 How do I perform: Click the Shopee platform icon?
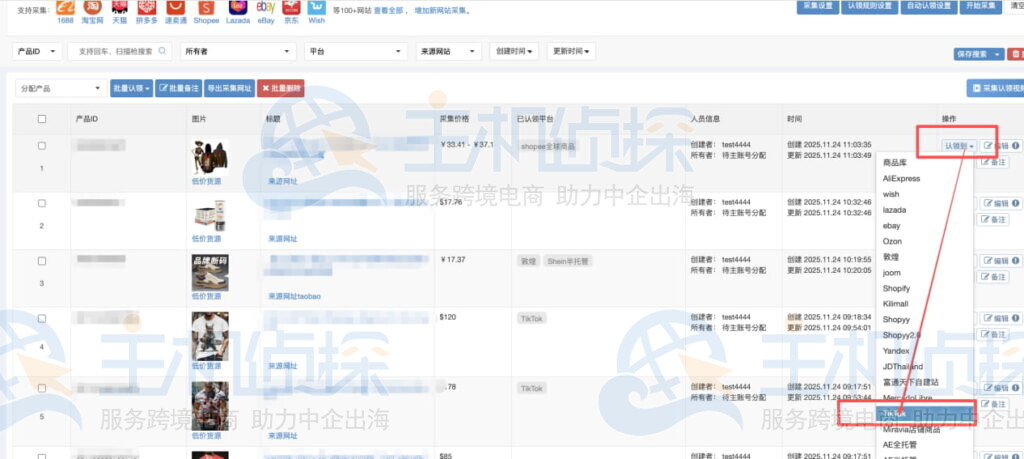click(x=205, y=7)
